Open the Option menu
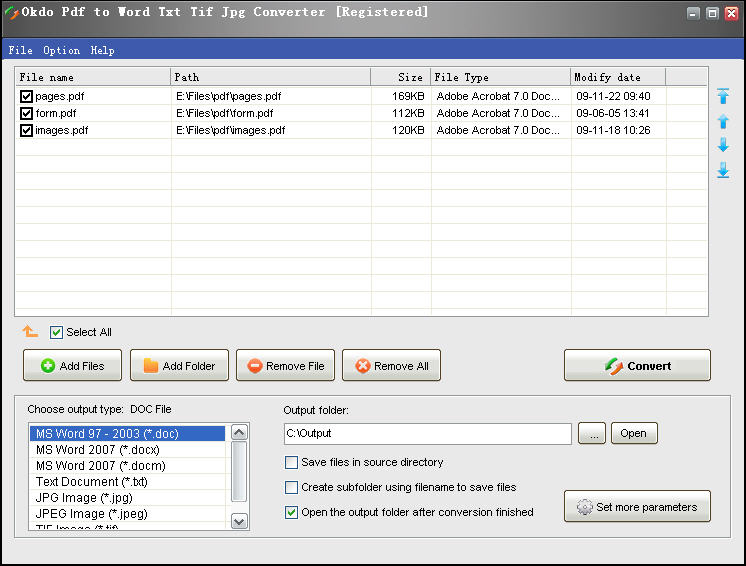This screenshot has height=566, width=746. [x=61, y=50]
